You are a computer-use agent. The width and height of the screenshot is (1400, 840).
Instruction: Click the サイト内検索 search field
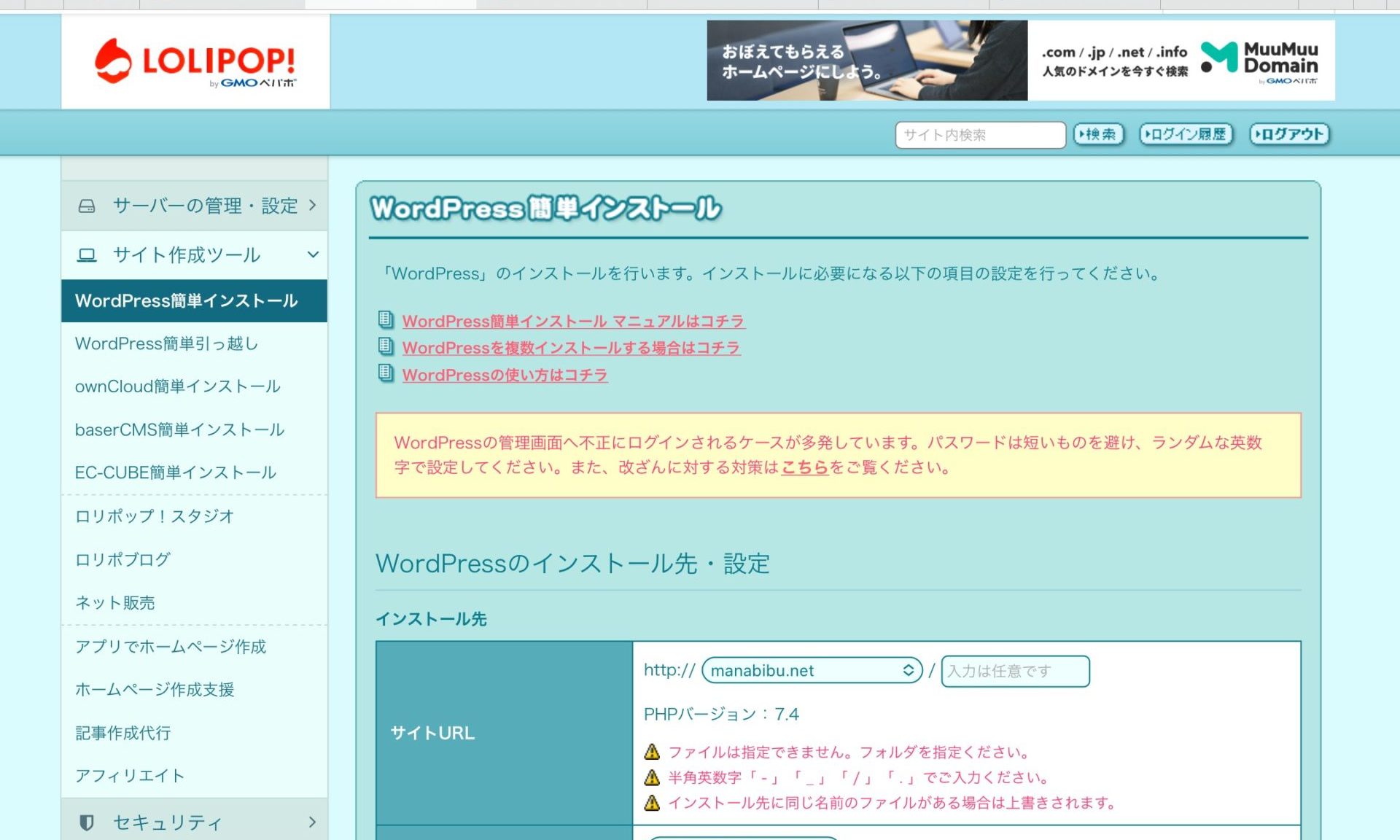pos(979,135)
